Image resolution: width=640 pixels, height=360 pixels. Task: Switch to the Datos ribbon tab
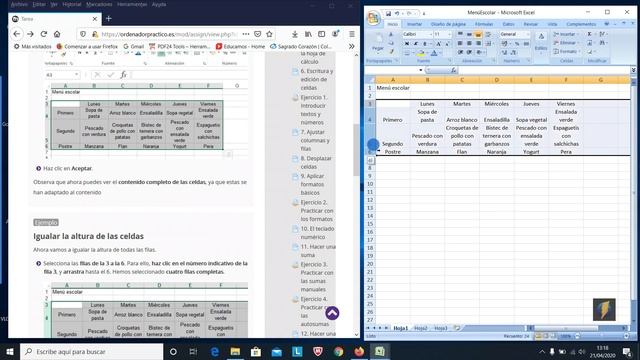coord(508,24)
